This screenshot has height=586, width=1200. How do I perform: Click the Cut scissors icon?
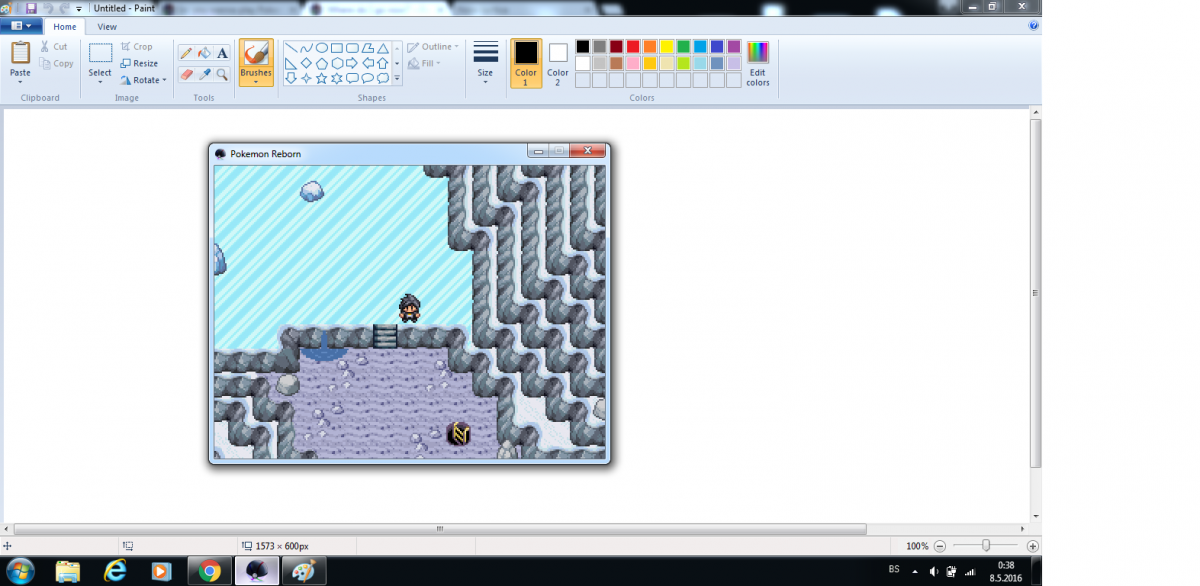coord(46,46)
